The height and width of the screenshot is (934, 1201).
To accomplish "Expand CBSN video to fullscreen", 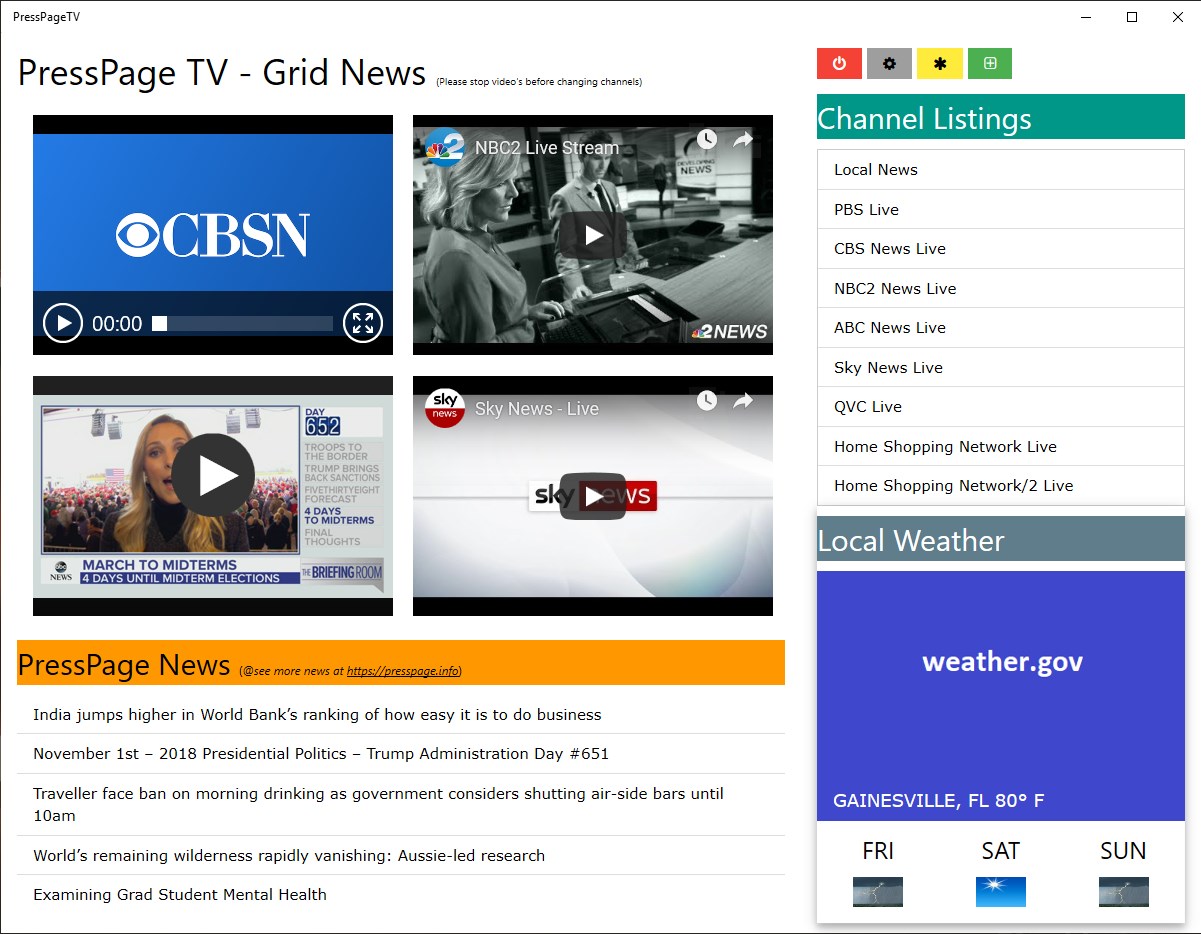I will (362, 323).
